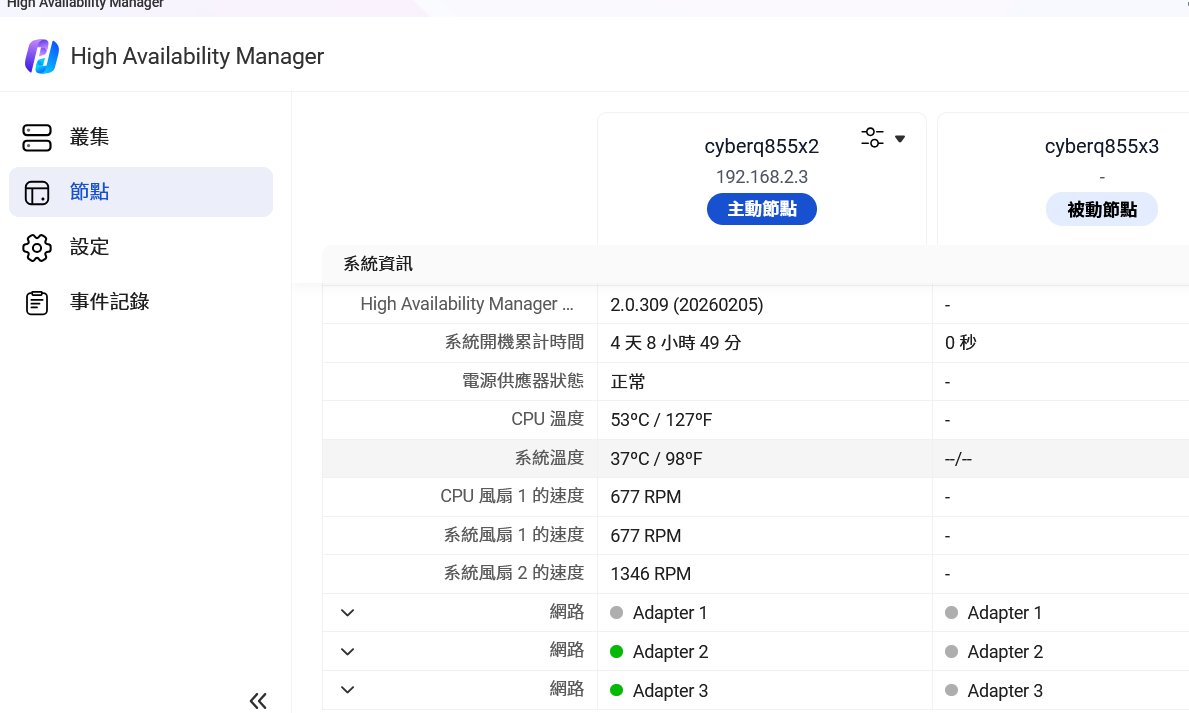Click green status dot for Adapter 3
This screenshot has height=713, width=1189.
[x=616, y=690]
